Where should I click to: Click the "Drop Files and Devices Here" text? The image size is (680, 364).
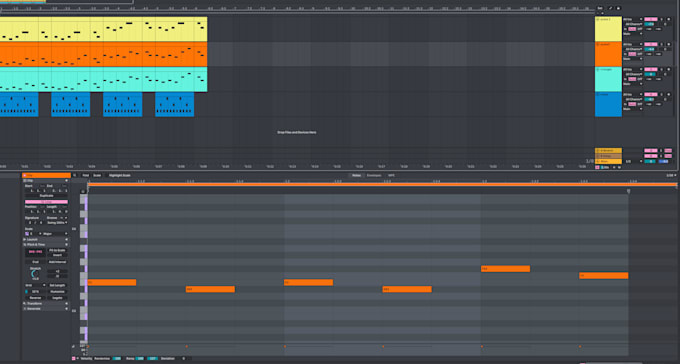click(297, 132)
